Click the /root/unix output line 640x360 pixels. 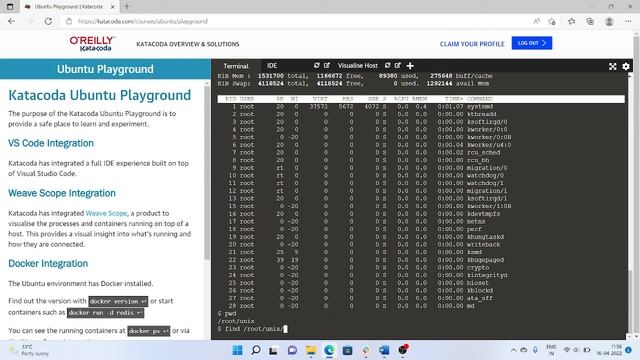click(236, 321)
